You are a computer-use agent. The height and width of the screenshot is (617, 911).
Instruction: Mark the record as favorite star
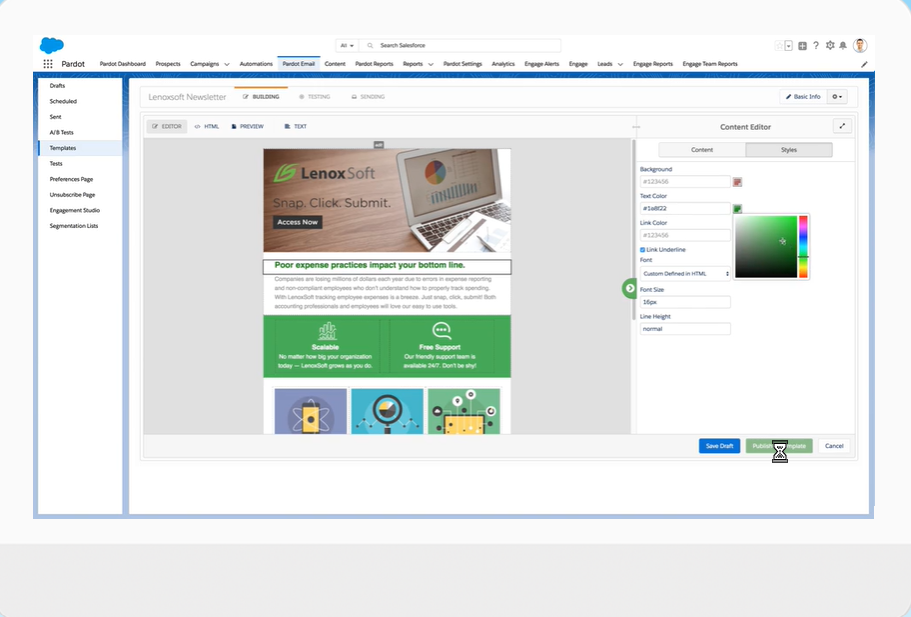(779, 45)
